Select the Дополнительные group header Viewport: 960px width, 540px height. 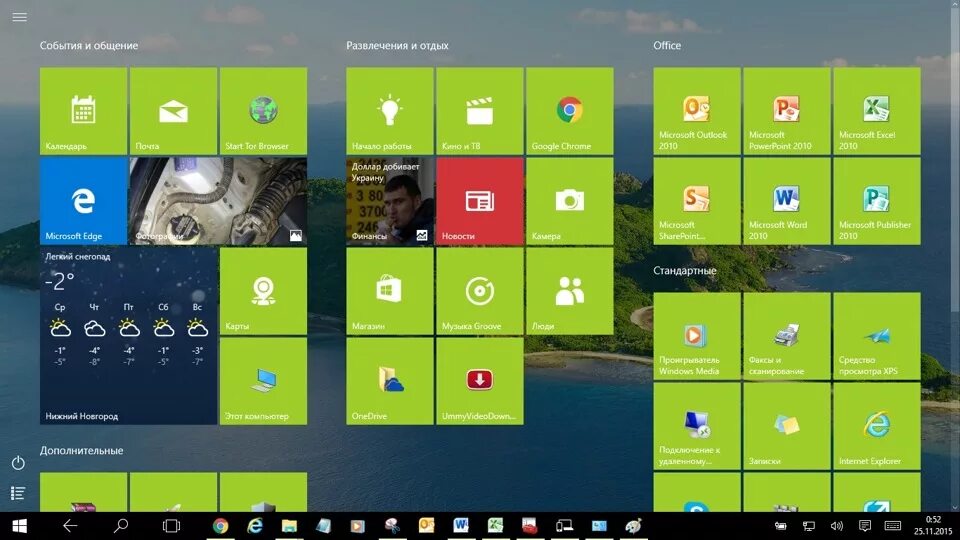[x=81, y=451]
